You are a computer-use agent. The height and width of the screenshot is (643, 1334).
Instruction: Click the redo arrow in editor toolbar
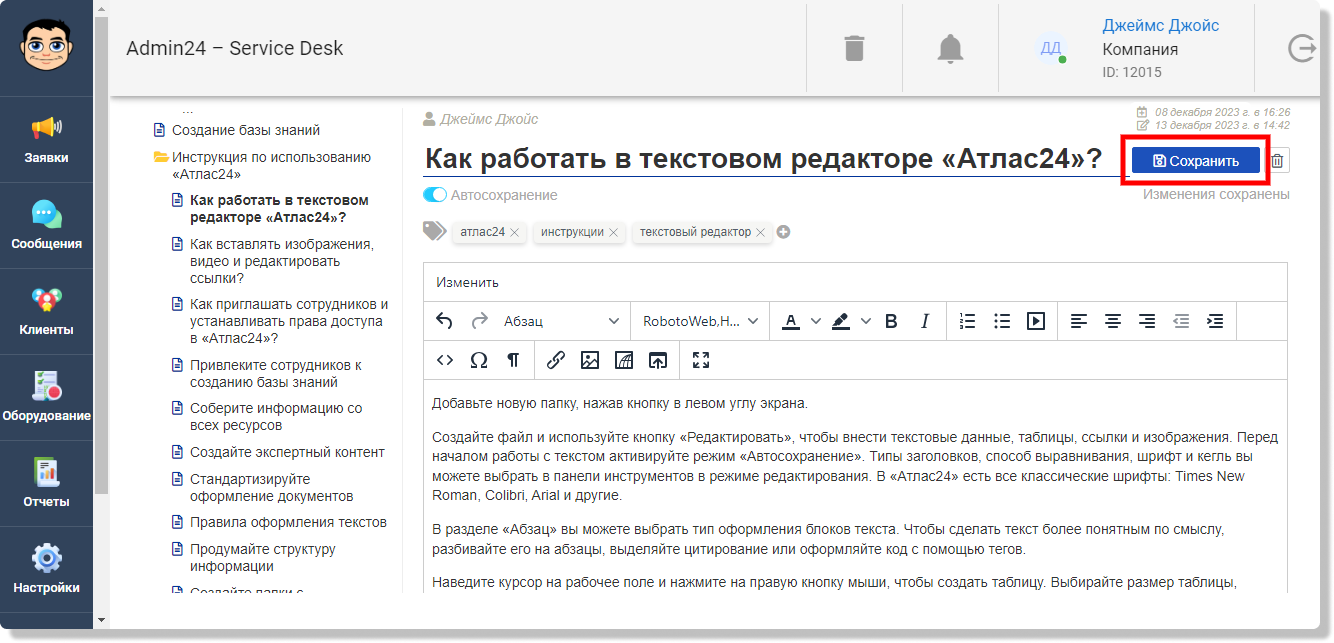[x=479, y=321]
